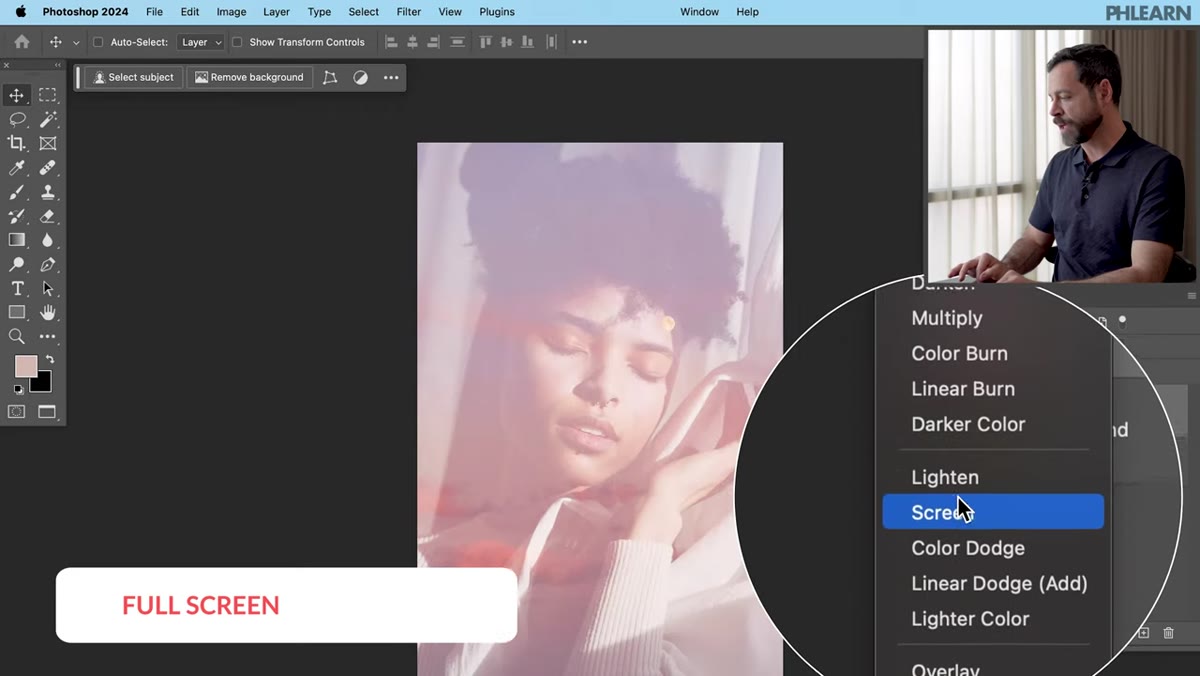Open the Image menu
Viewport: 1200px width, 676px height.
(231, 12)
